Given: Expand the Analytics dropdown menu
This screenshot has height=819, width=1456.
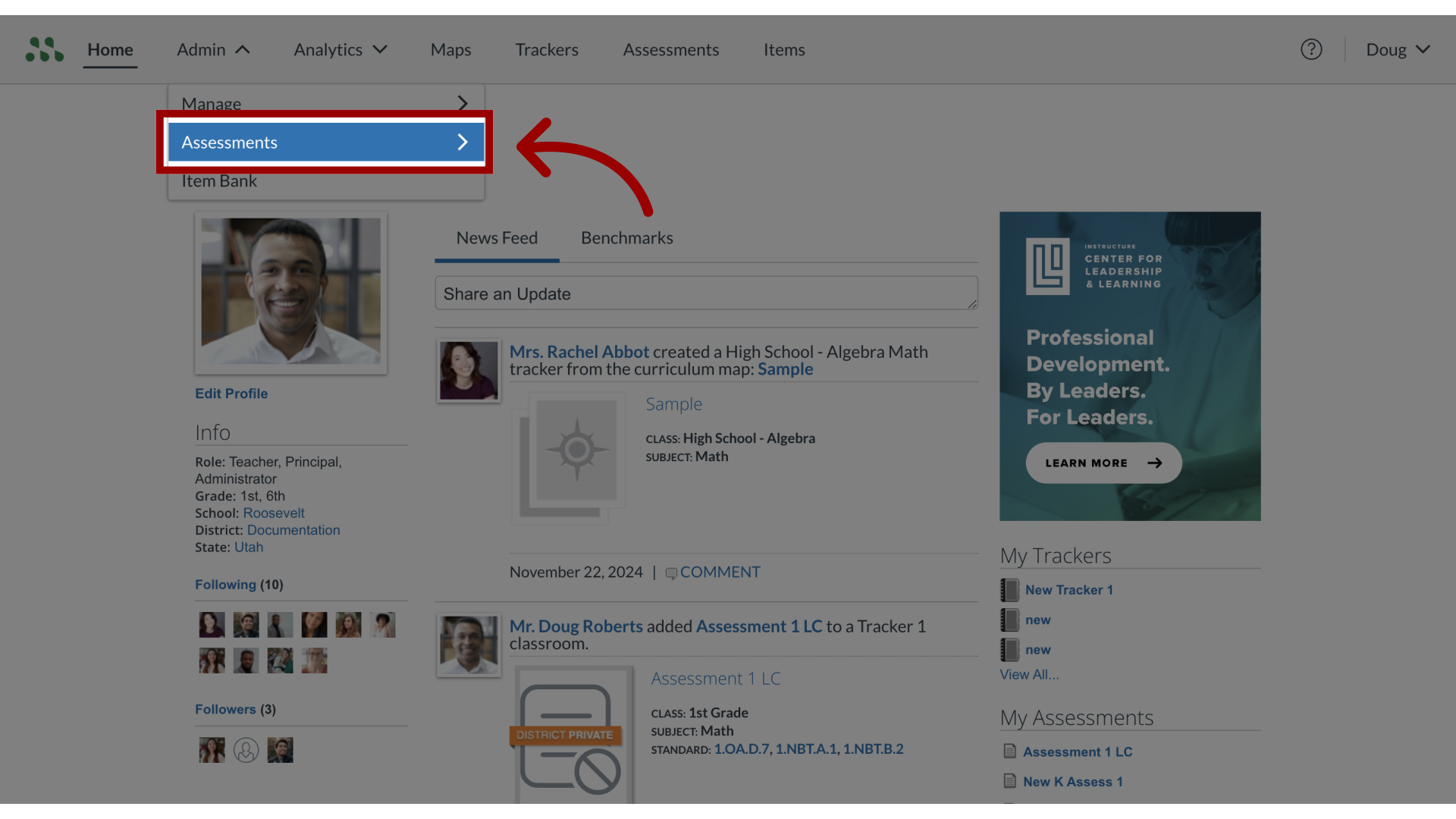Looking at the screenshot, I should (x=341, y=48).
